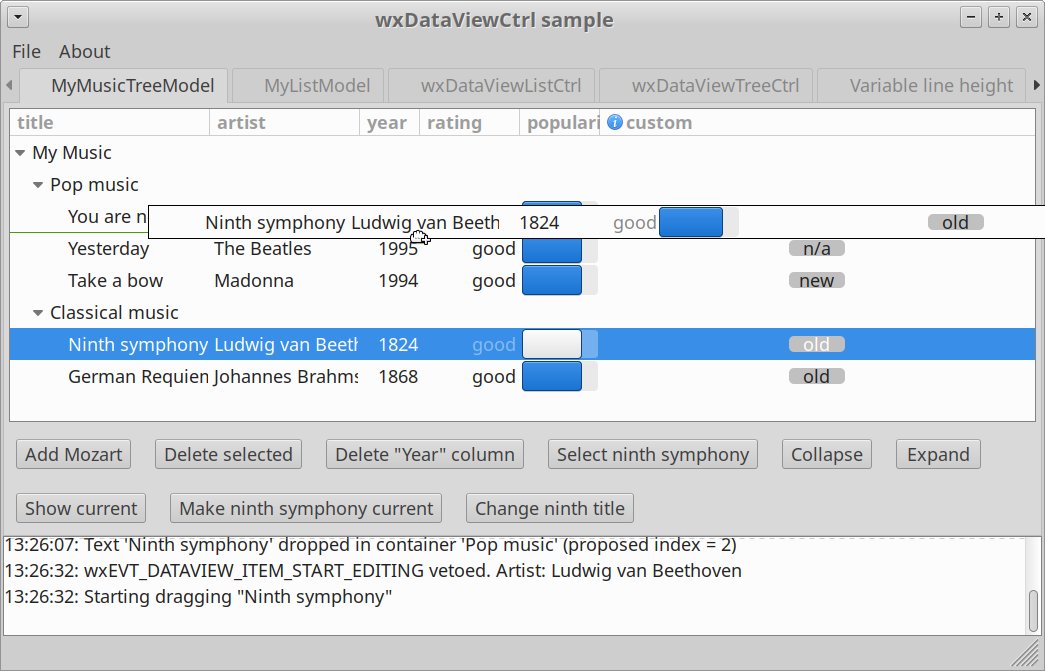Click the popularity column header
Viewport: 1045px width, 671px height.
pyautogui.click(x=560, y=123)
